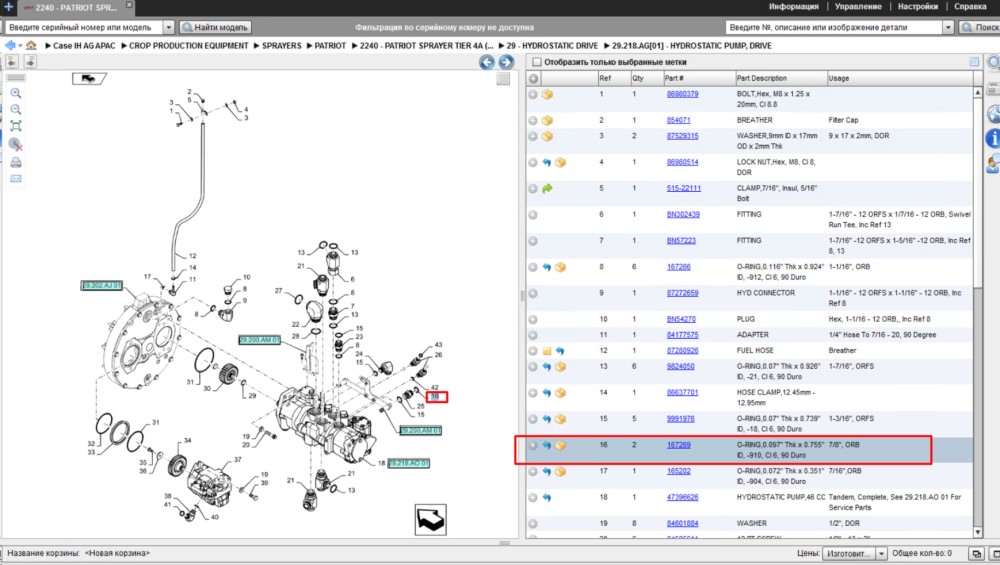Viewport: 1000px width, 565px height.
Task: Select round marker for WASHER 84601884
Action: click(x=533, y=524)
